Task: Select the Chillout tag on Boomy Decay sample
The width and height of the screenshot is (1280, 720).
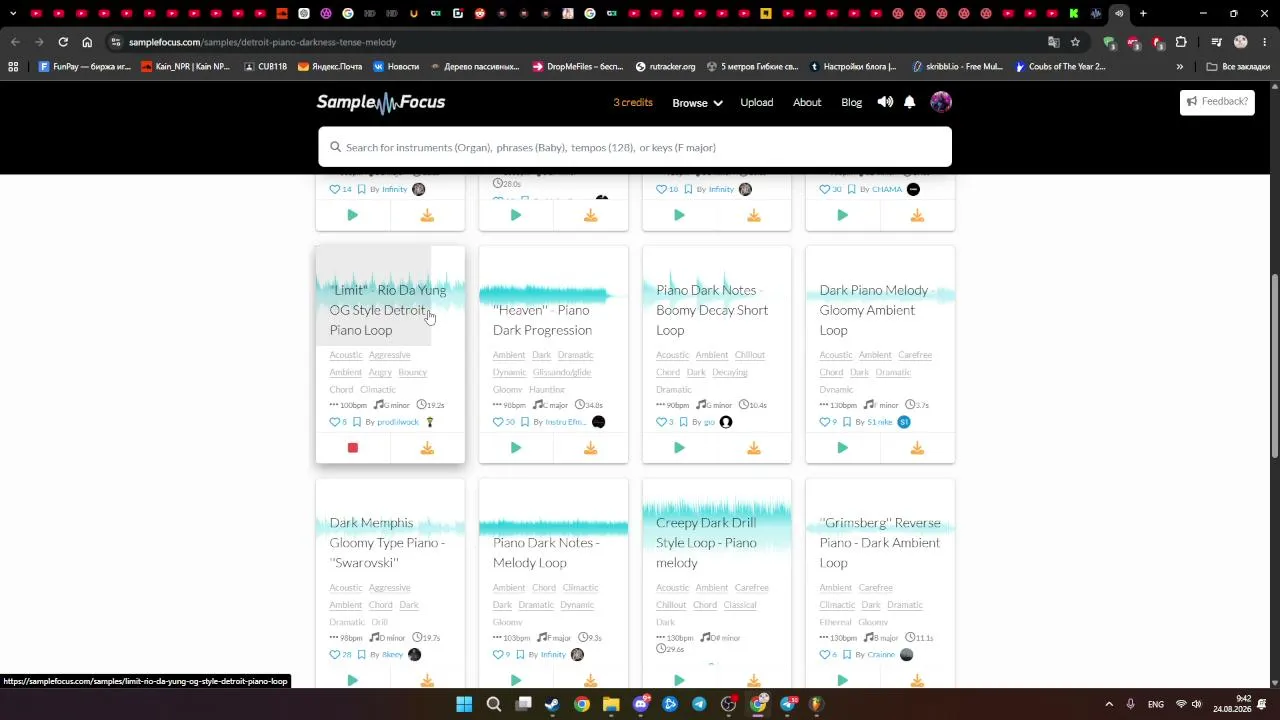Action: [750, 355]
